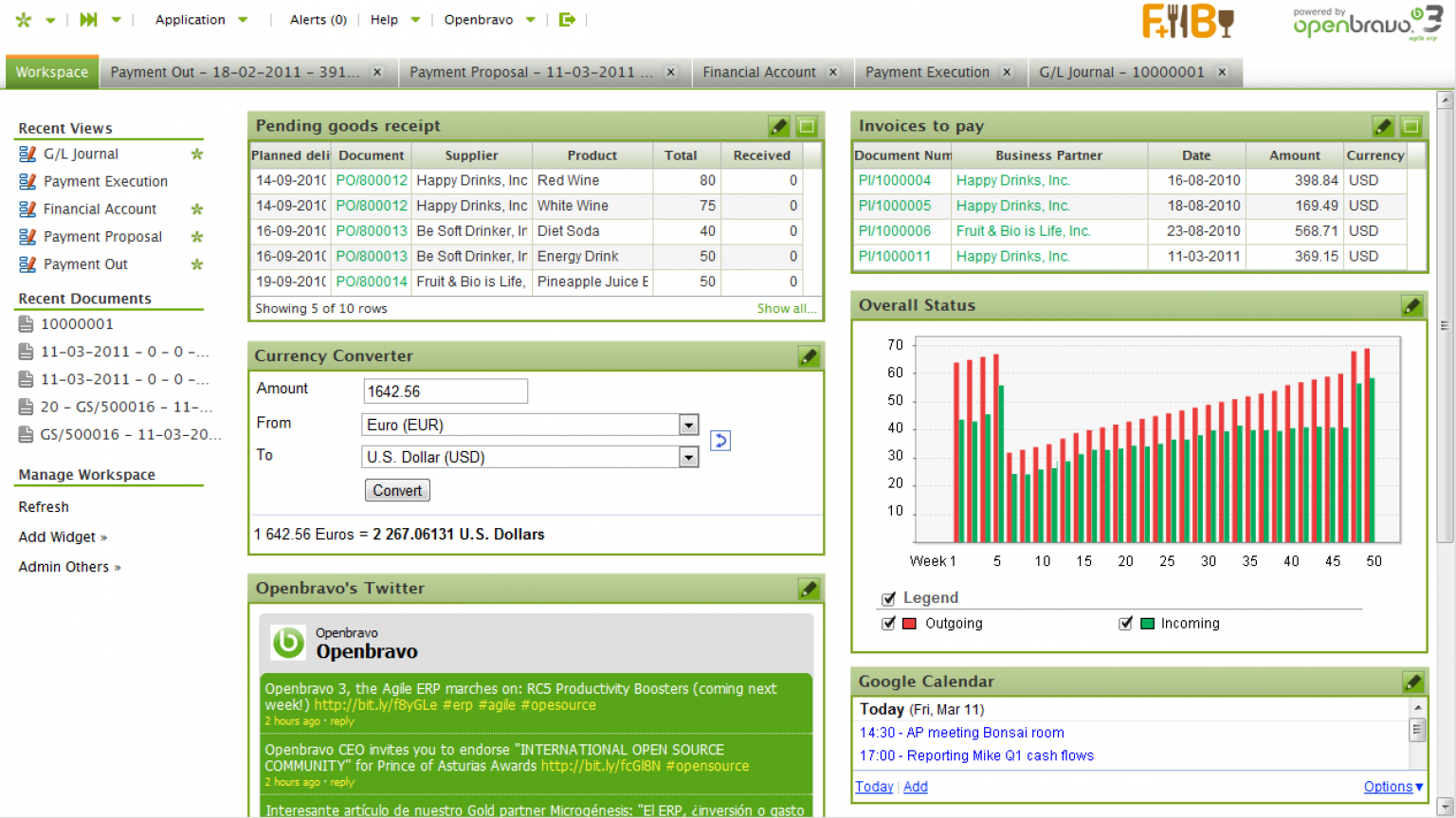1456x818 pixels.
Task: Click the swap currencies arrow icon
Action: coord(719,441)
